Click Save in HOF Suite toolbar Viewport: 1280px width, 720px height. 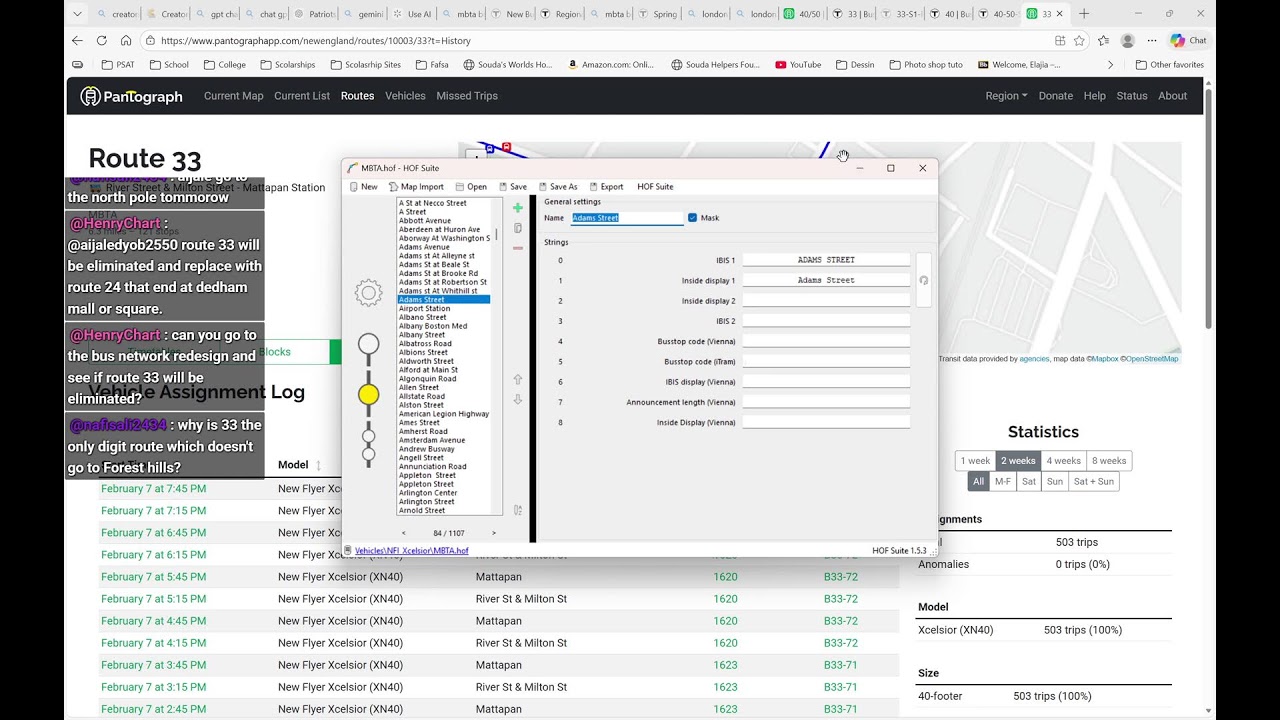512,187
